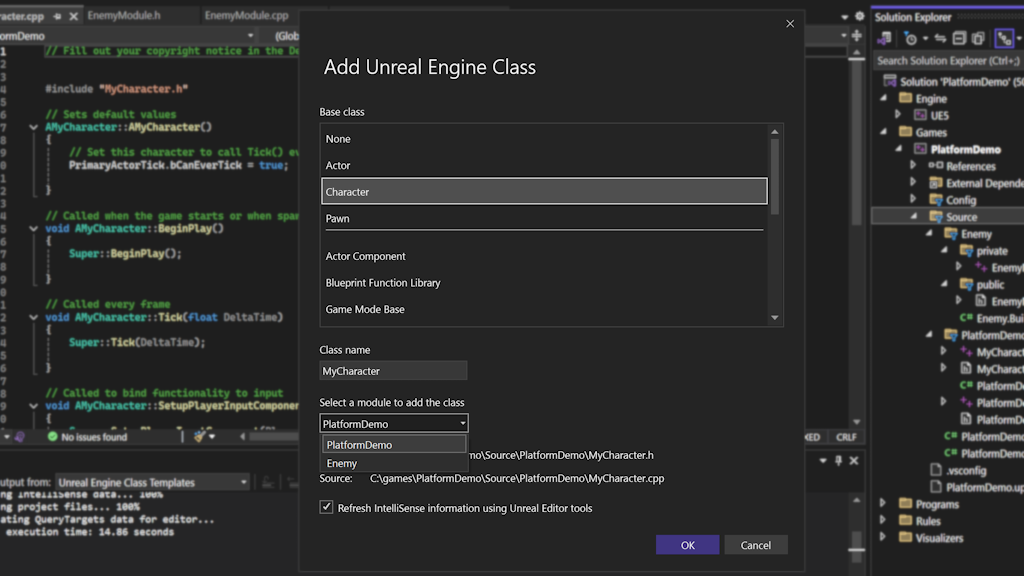The image size is (1024, 576).
Task: Pin the Output panel with pushpin icon
Action: click(839, 461)
